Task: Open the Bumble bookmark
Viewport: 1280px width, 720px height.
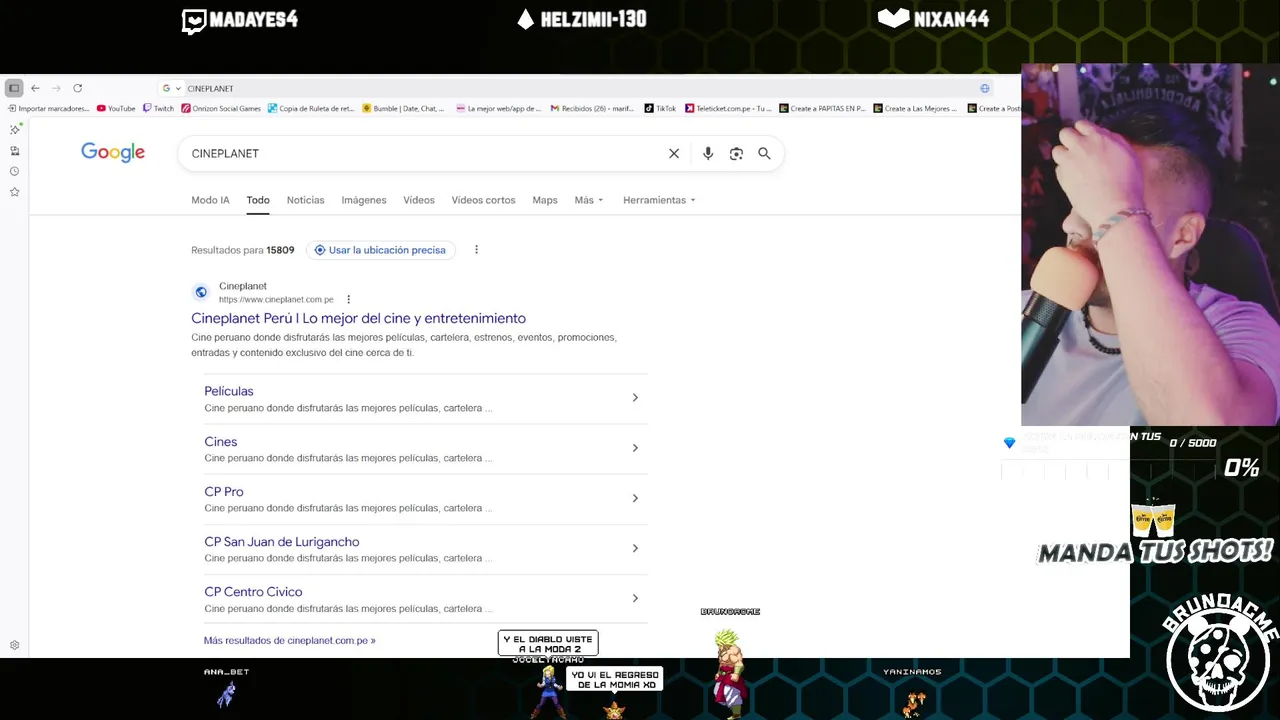Action: tap(403, 108)
